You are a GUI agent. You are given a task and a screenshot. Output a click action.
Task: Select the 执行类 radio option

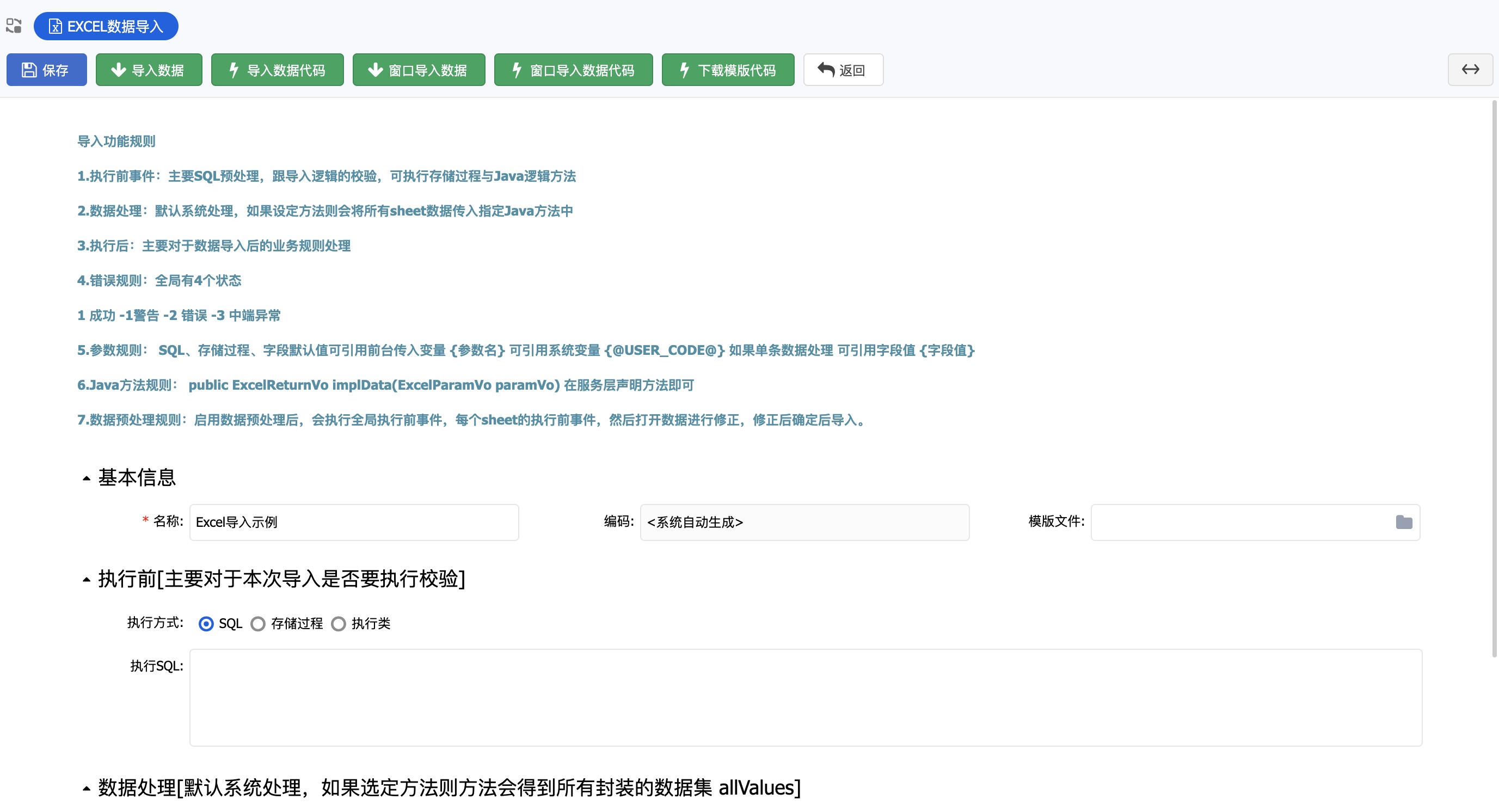(338, 624)
